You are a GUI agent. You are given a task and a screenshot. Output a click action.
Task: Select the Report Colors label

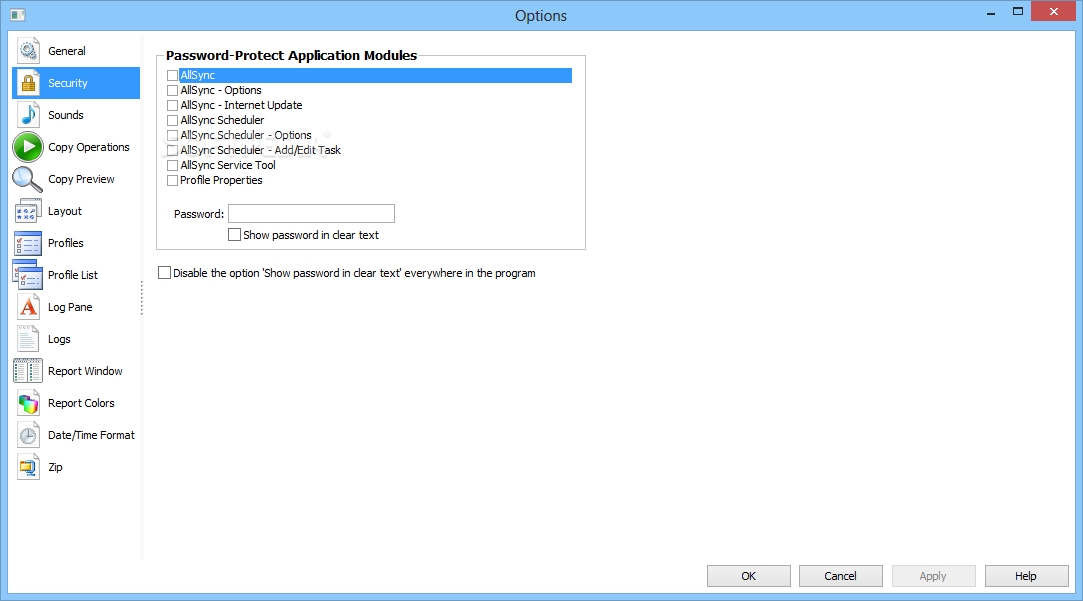[x=81, y=403]
